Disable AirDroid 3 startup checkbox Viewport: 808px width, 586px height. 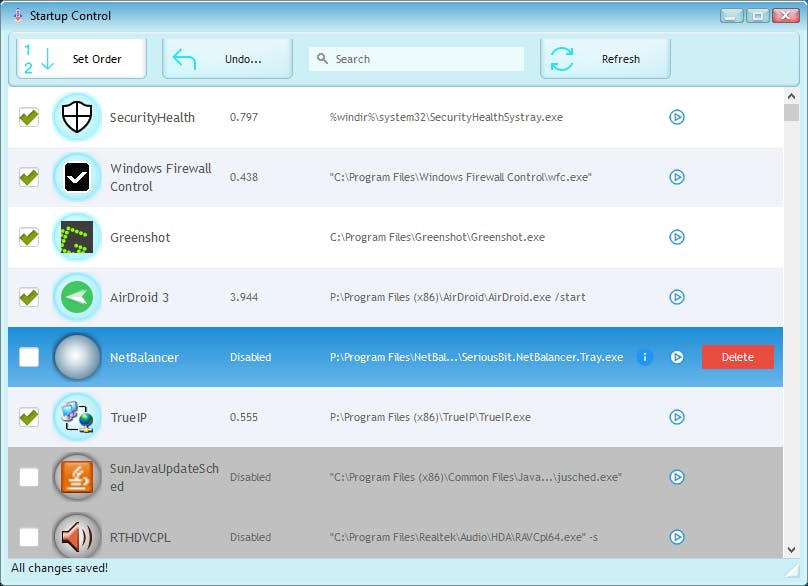coord(29,297)
